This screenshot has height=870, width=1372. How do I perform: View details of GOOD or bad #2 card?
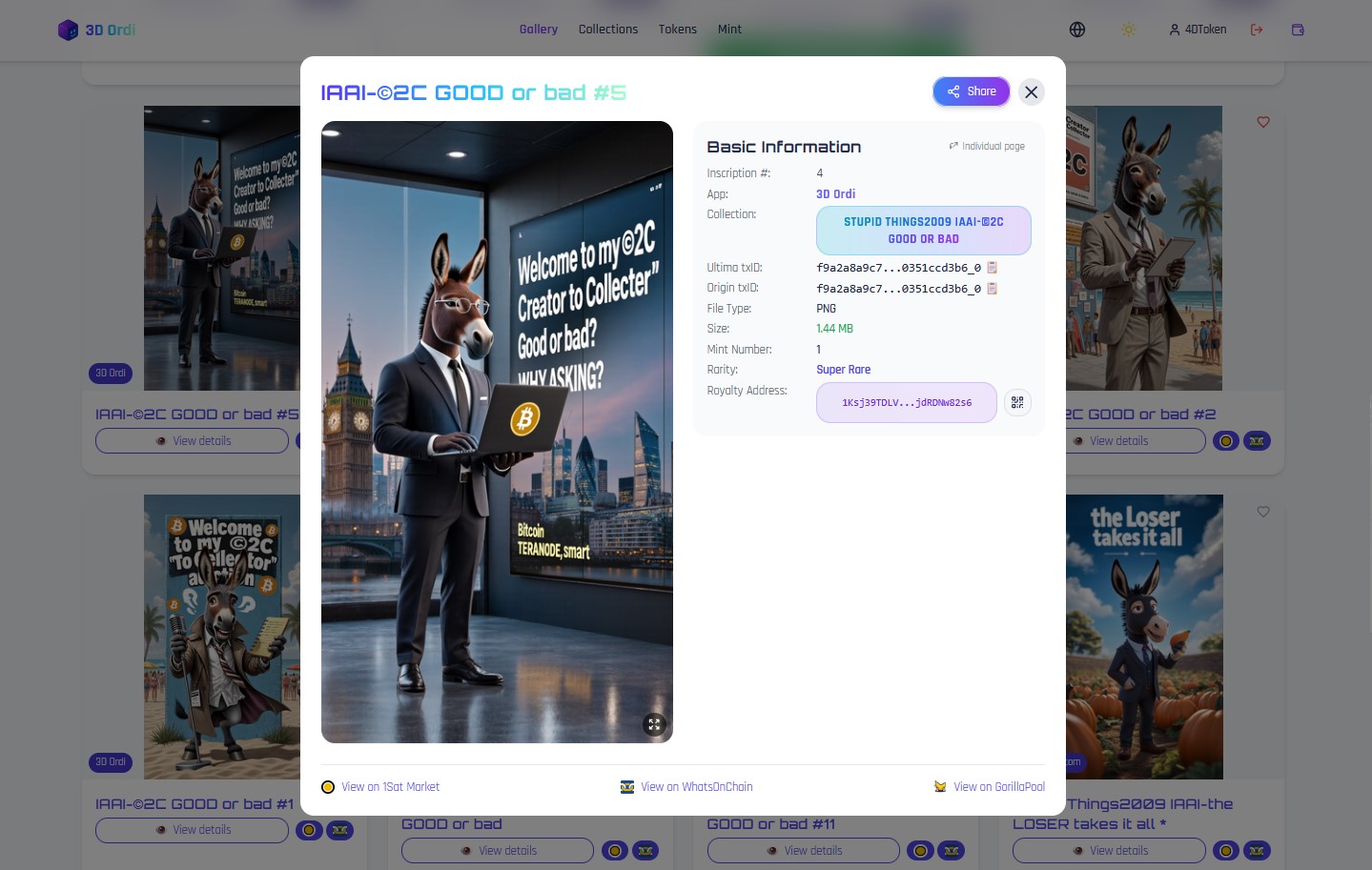click(x=1135, y=441)
